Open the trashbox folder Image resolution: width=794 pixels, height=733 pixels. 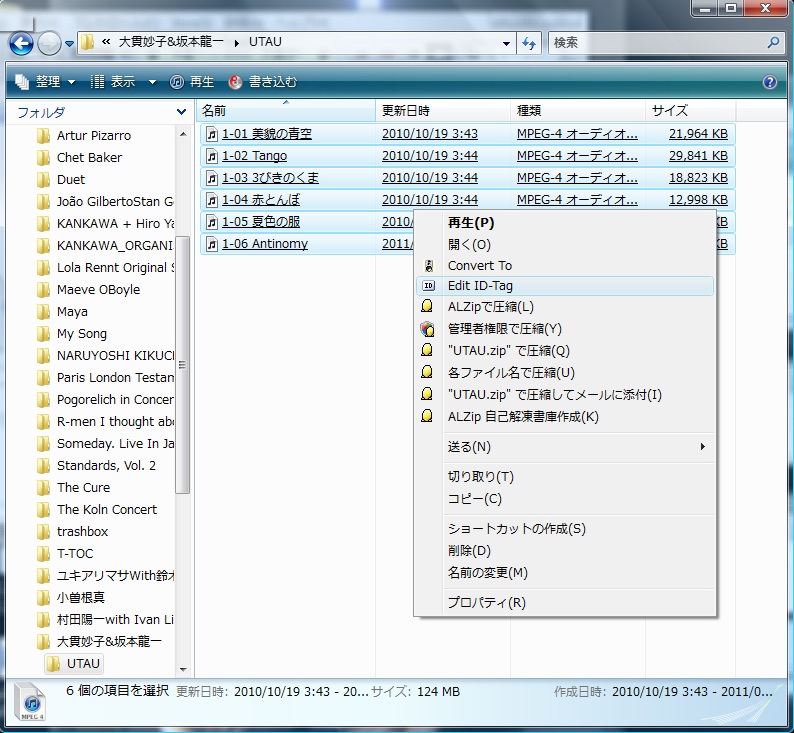click(x=83, y=532)
